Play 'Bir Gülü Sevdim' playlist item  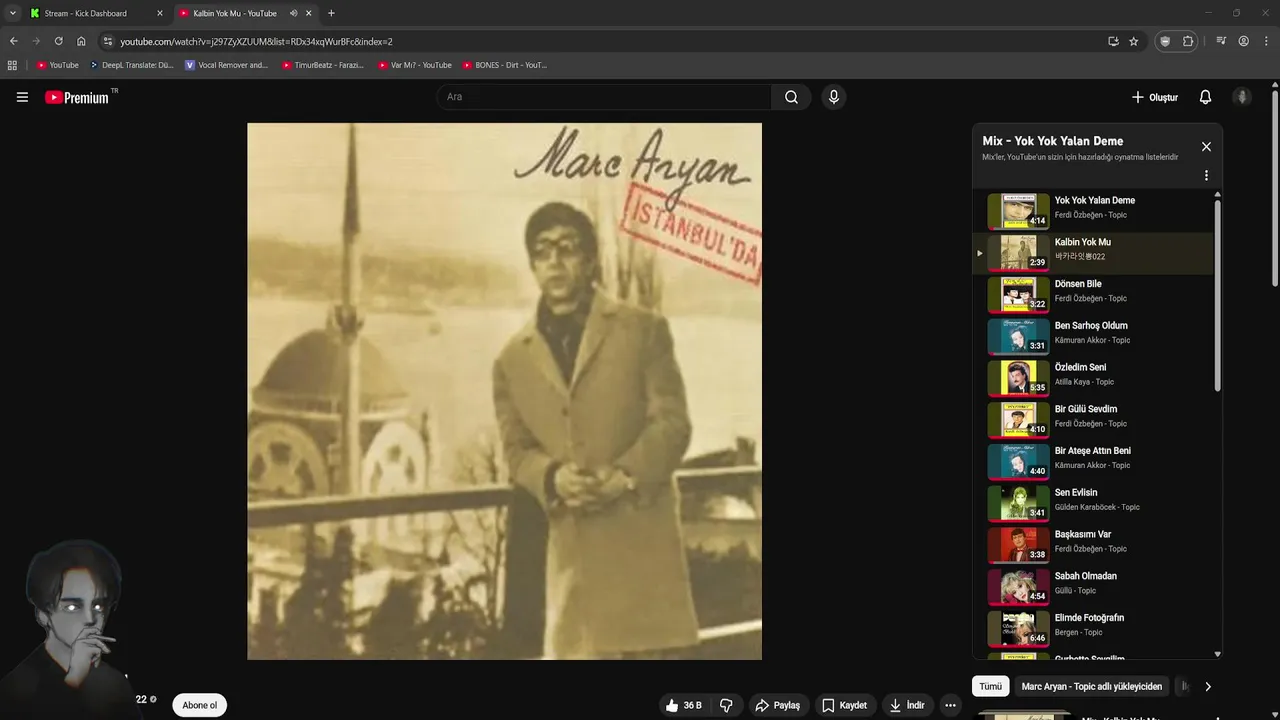1093,420
